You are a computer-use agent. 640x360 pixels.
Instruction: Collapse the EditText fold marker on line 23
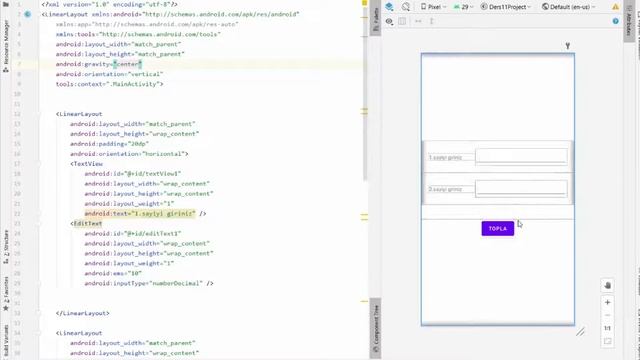click(38, 224)
